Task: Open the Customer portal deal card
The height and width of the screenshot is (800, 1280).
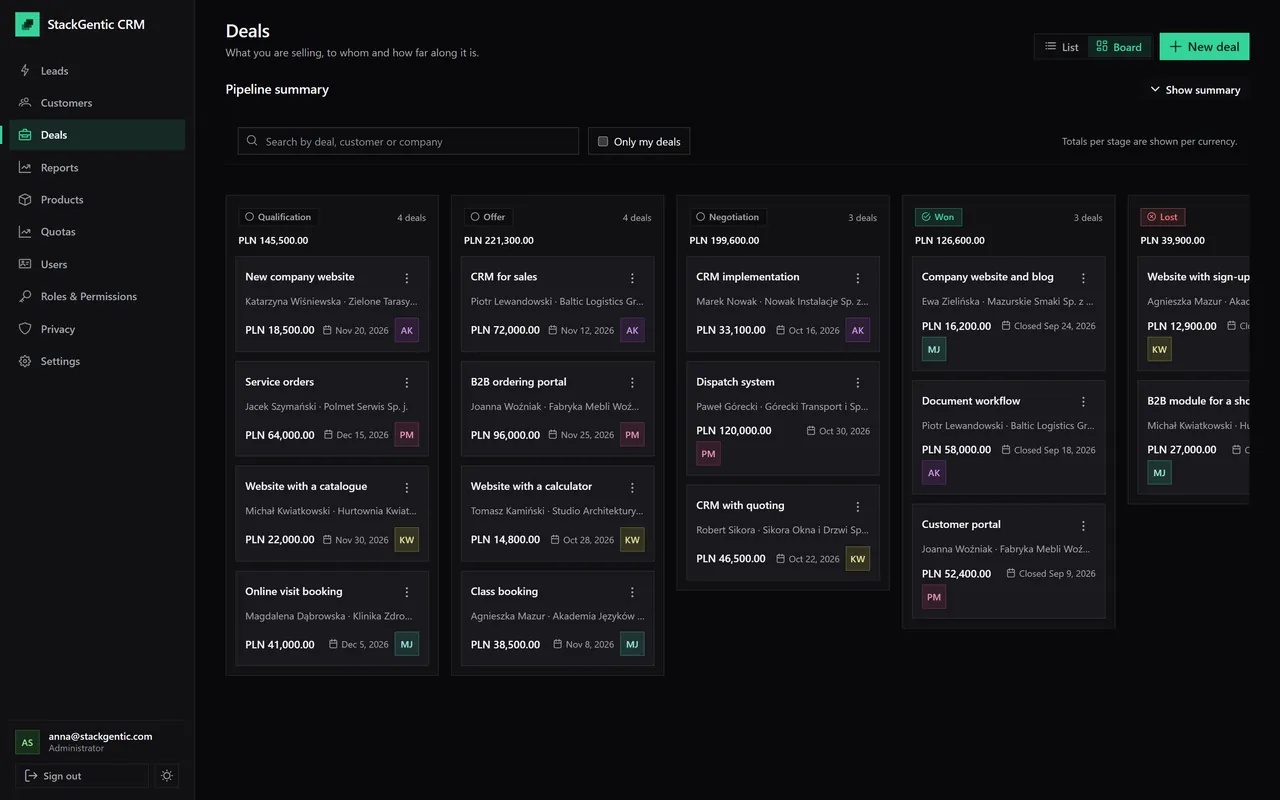Action: [1009, 562]
